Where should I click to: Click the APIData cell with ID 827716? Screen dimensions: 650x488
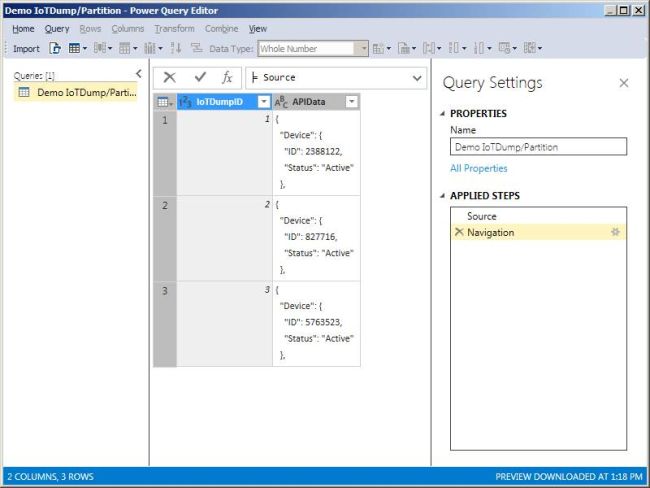(316, 238)
